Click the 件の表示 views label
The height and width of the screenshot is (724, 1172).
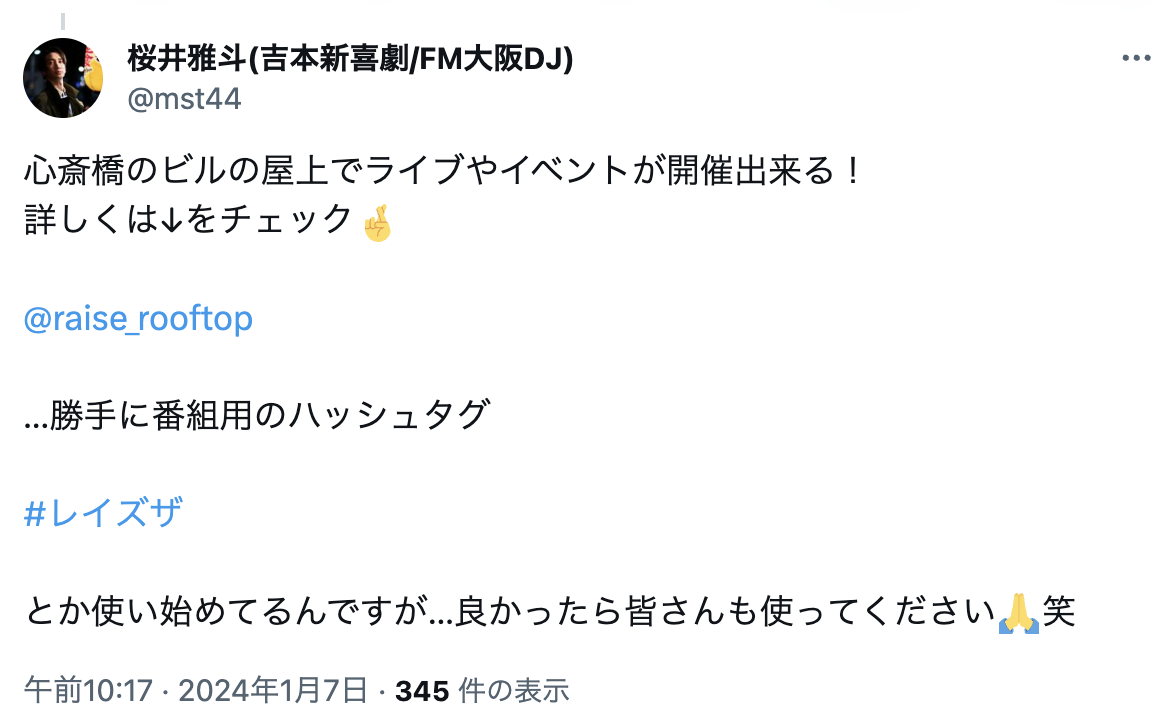(513, 690)
